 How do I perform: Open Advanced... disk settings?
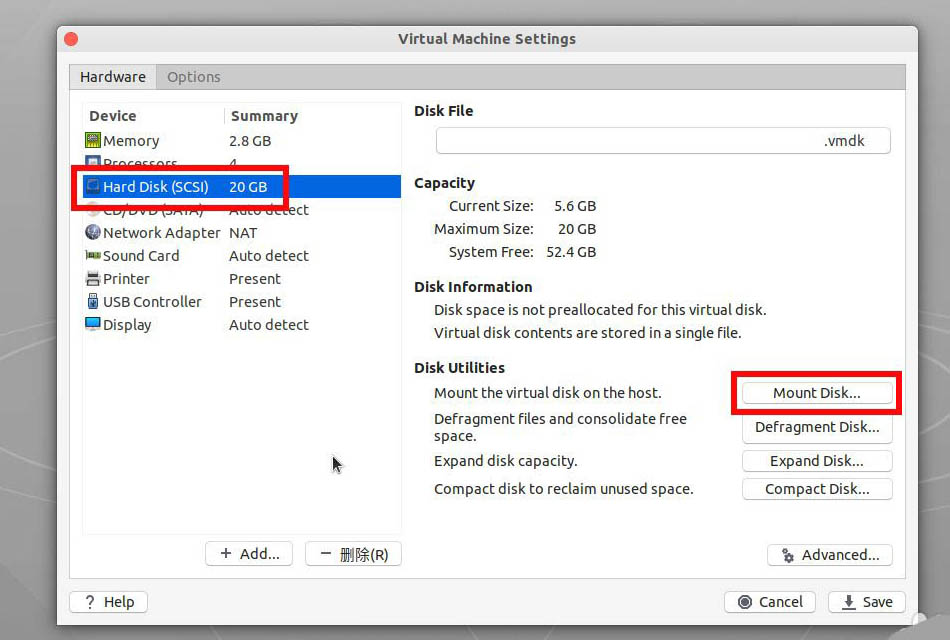(829, 555)
